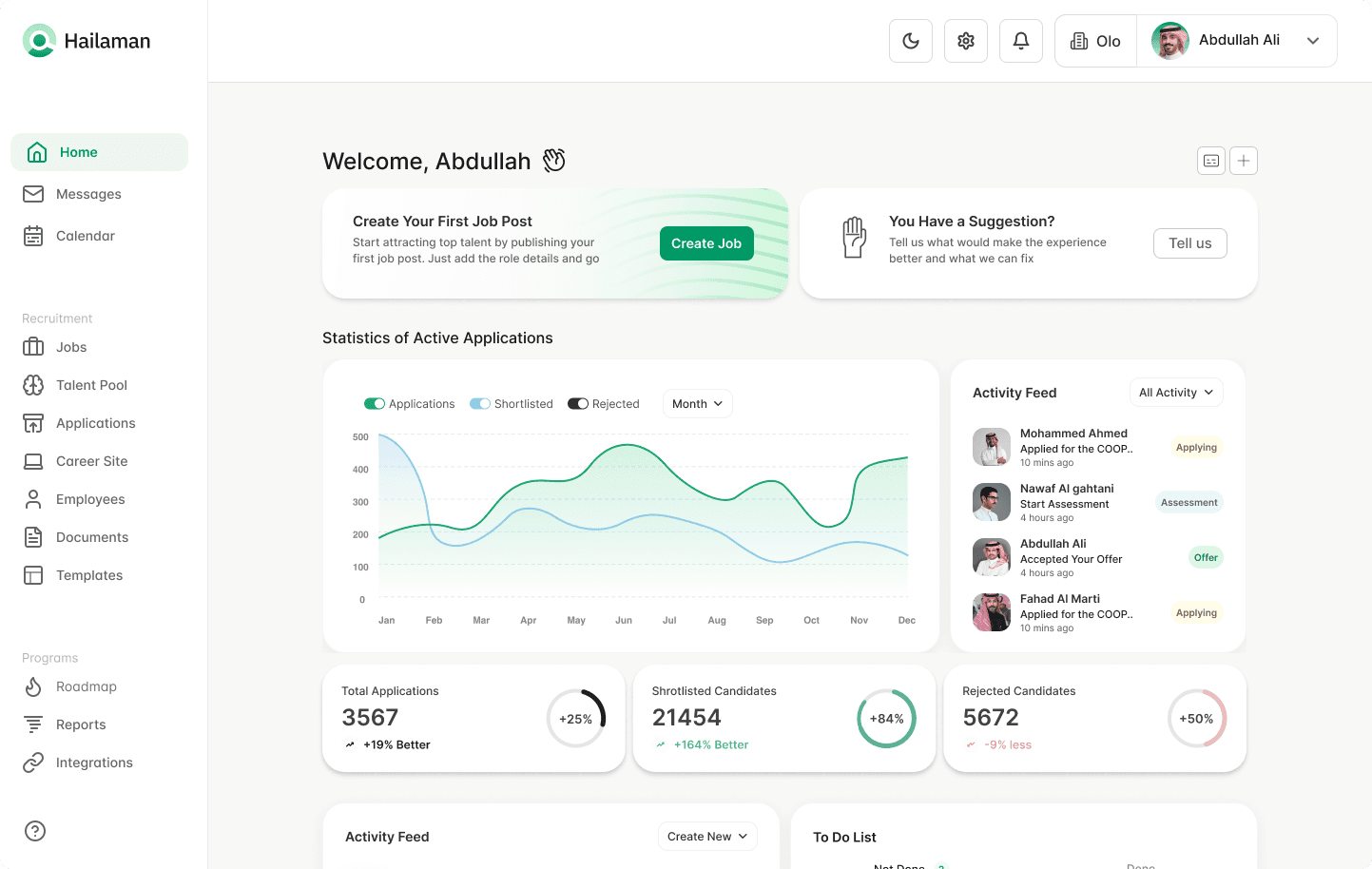The width and height of the screenshot is (1372, 869).
Task: Click the +25% Total Applications progress ring
Action: click(x=576, y=719)
